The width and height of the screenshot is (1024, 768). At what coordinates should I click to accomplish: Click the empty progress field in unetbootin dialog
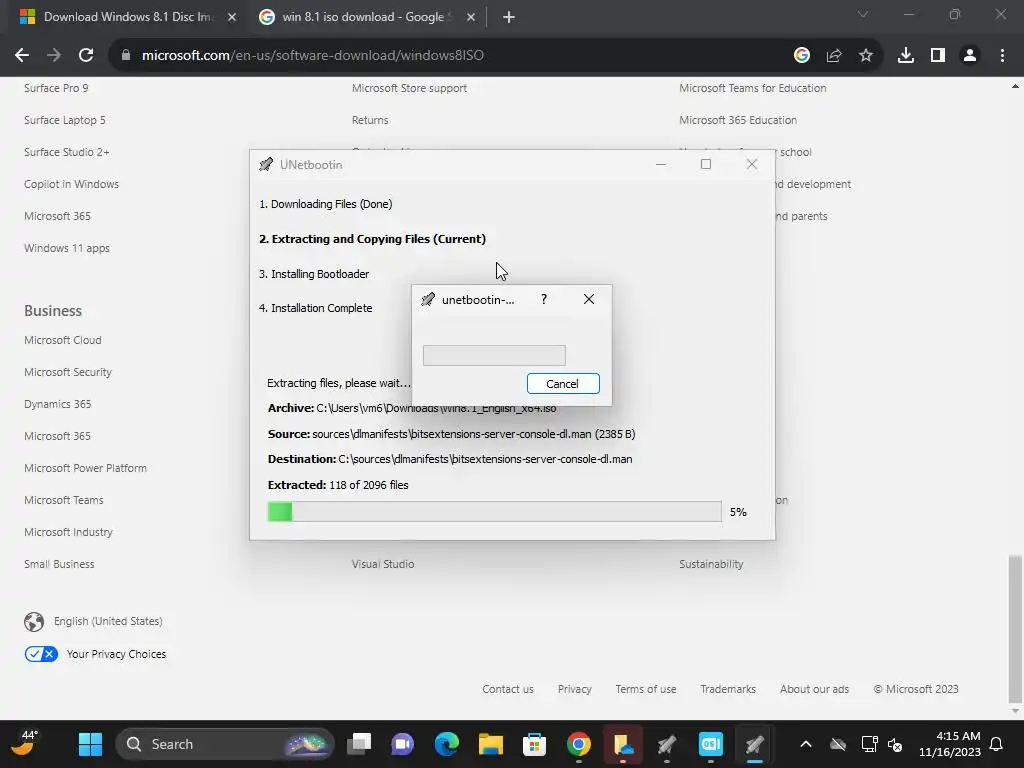click(x=494, y=355)
